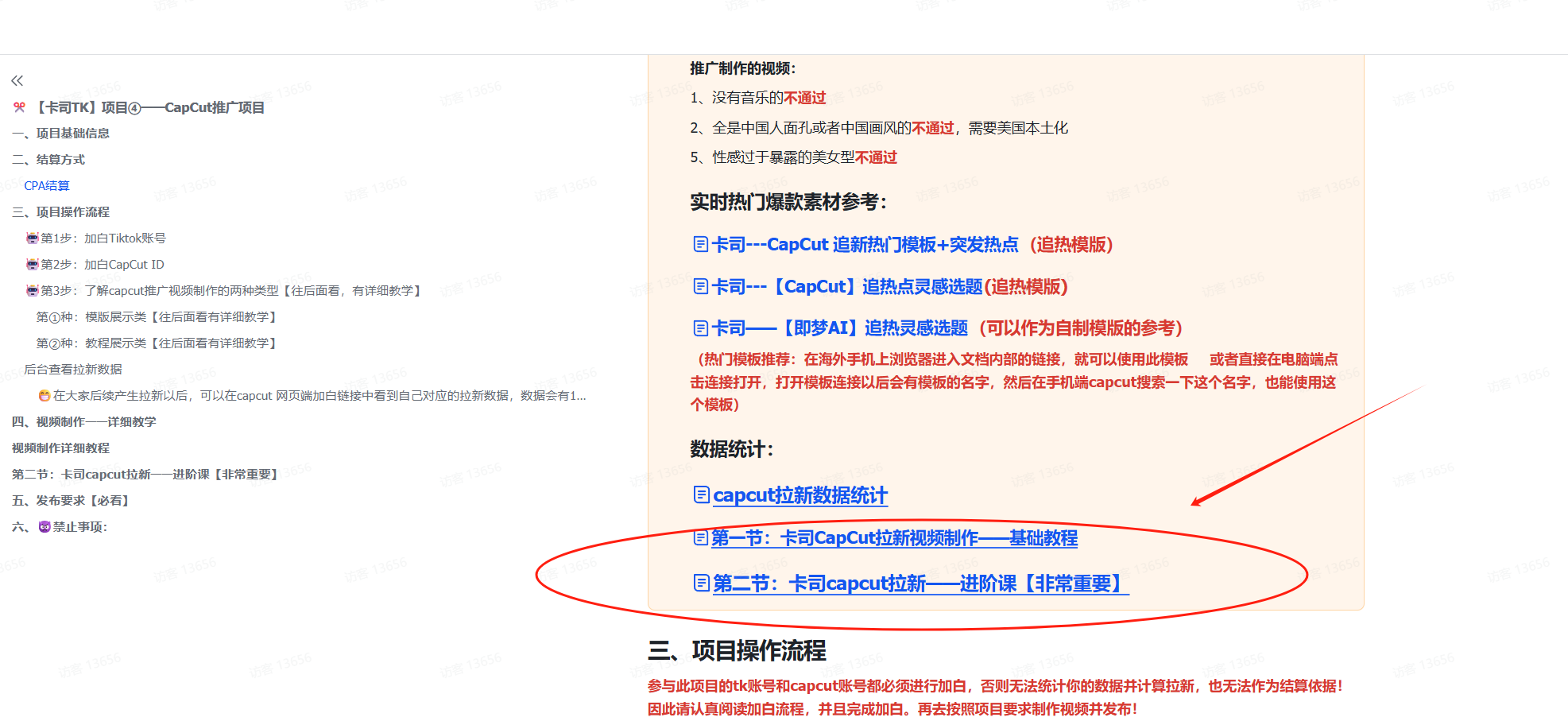
Task: Open outline entry 第二节：卡司capcut拉新——进阶课
Action: point(146,475)
